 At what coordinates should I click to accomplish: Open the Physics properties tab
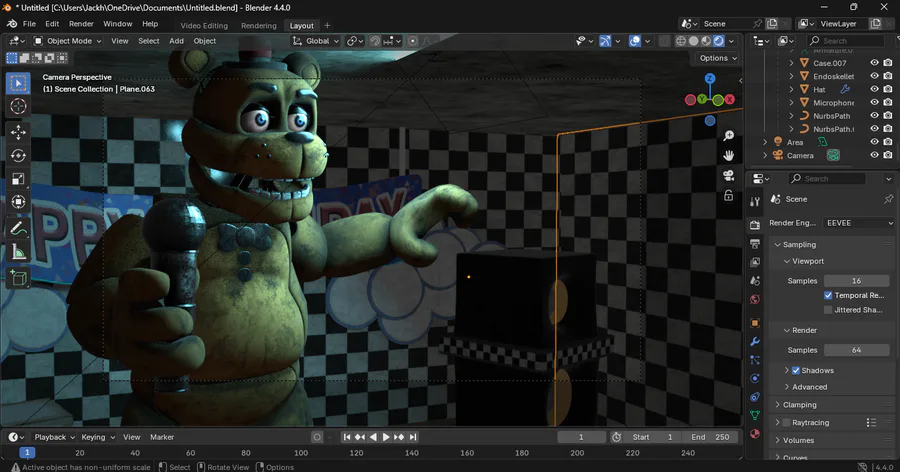(755, 378)
